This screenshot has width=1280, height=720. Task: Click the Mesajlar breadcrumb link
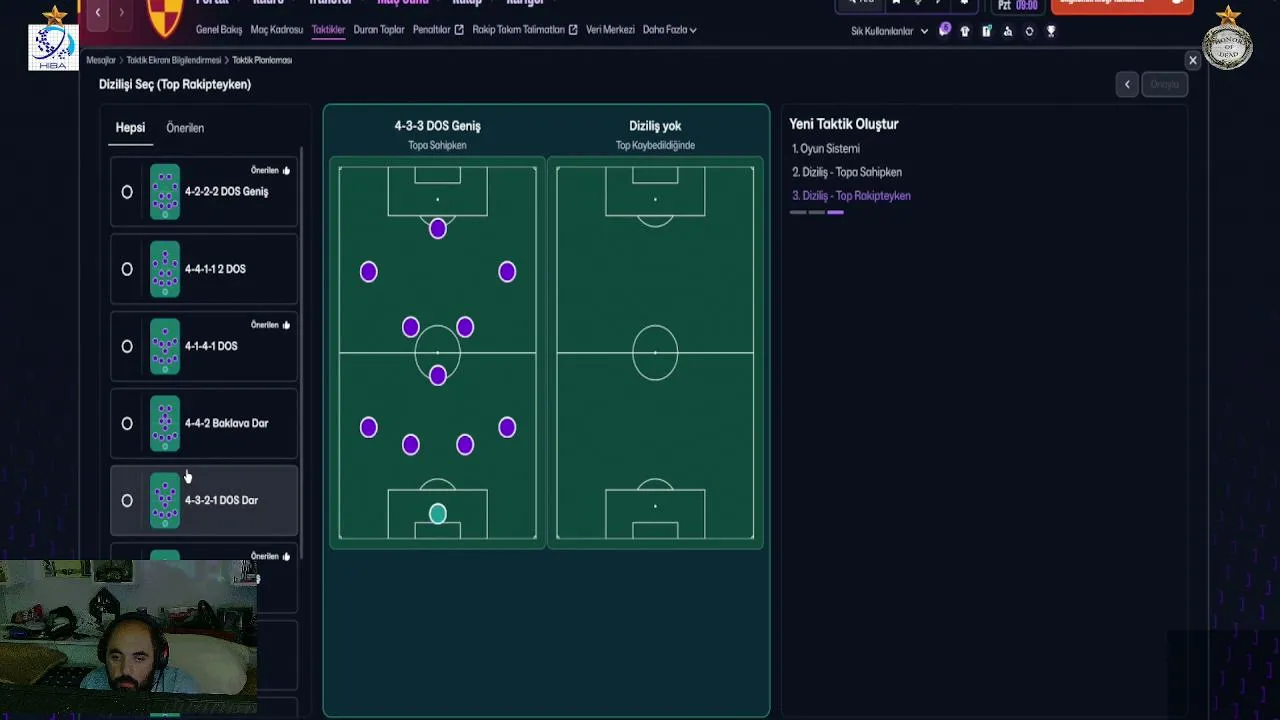(101, 60)
